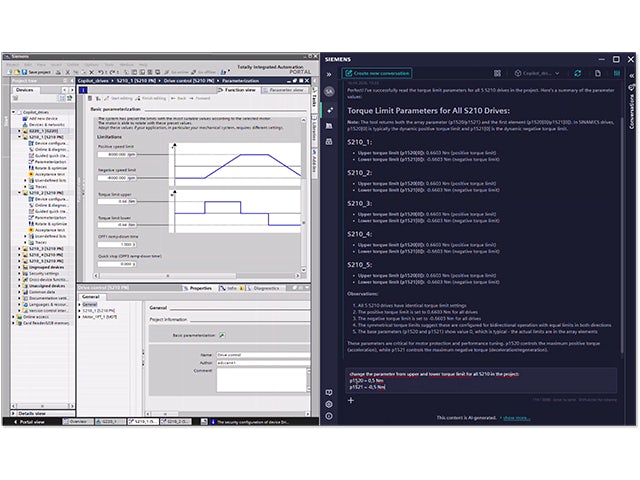
Task: Click the redo arrow in TIA Portal toolbar
Action: point(112,72)
